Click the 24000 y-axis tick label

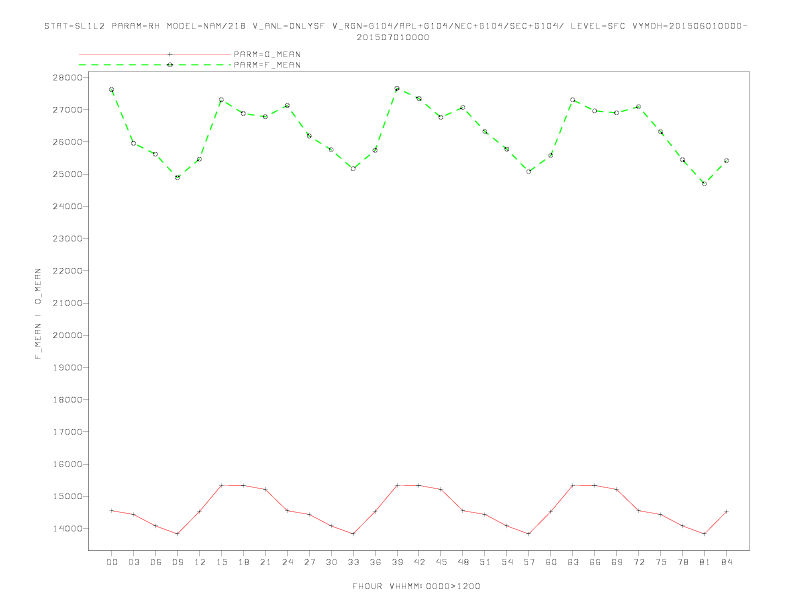tap(67, 207)
